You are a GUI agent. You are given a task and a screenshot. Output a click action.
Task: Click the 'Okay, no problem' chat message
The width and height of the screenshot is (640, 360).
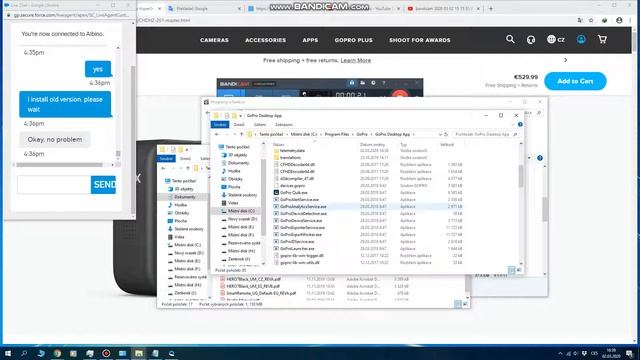tap(55, 140)
